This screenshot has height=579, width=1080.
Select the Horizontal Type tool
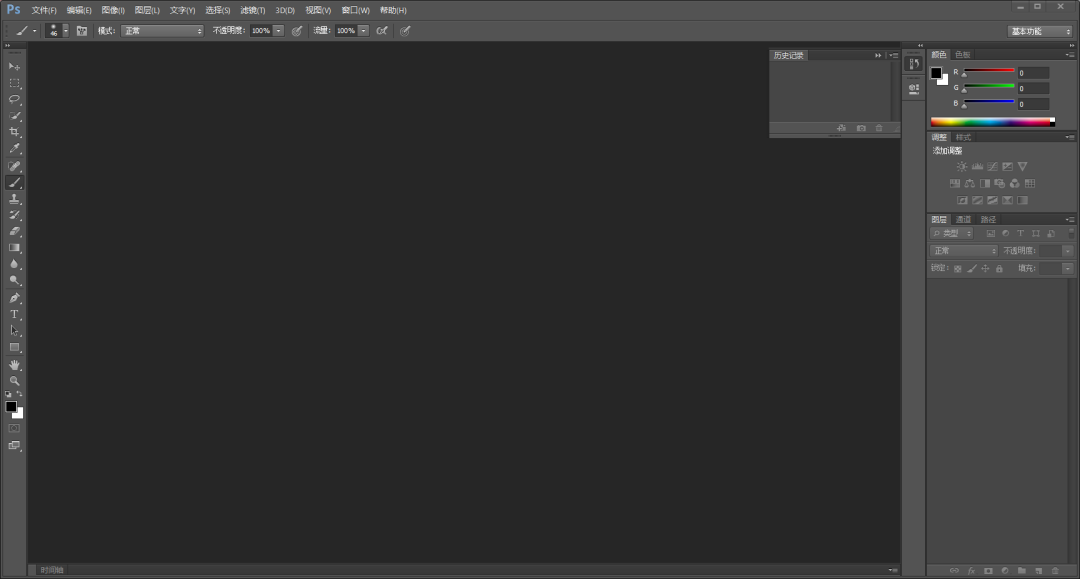point(14,314)
